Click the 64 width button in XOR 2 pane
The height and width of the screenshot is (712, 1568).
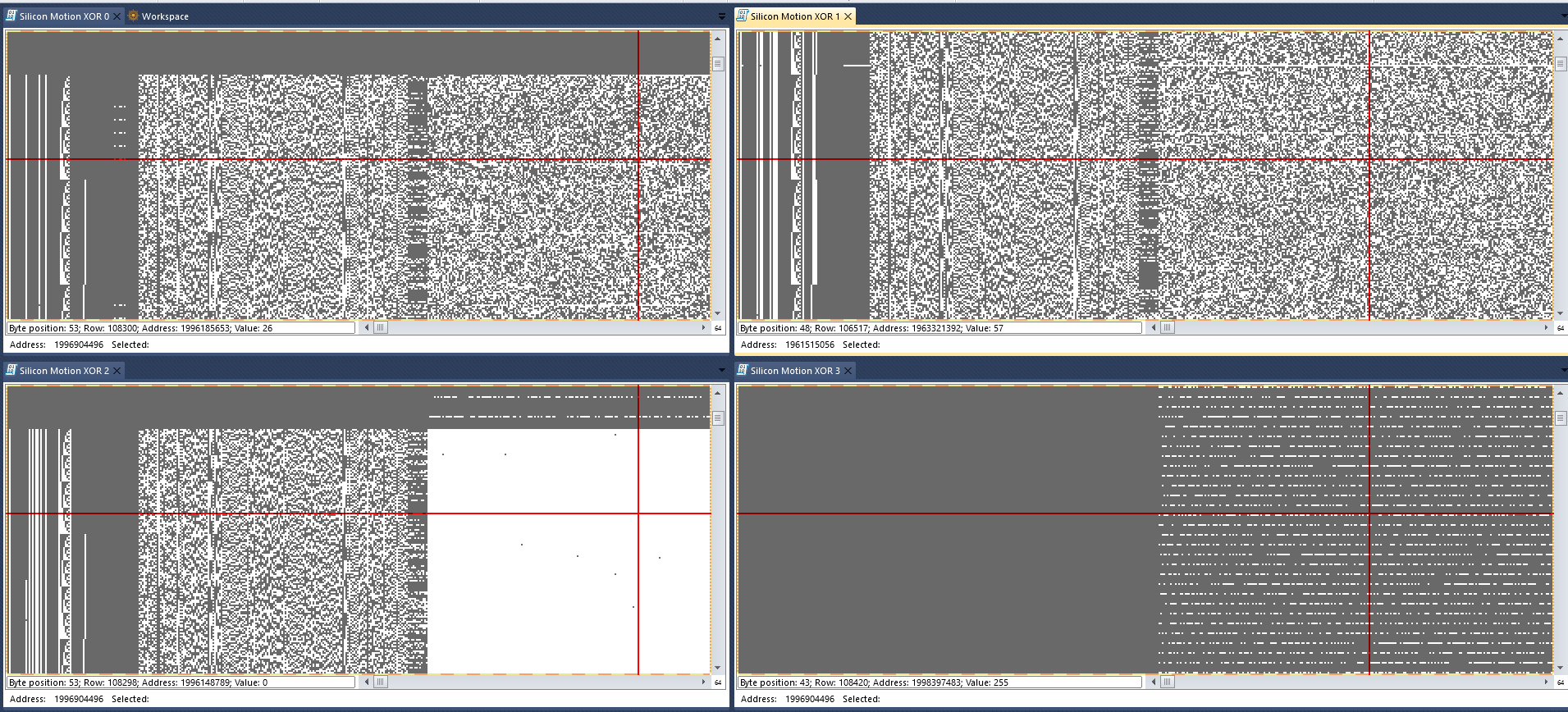click(x=718, y=682)
